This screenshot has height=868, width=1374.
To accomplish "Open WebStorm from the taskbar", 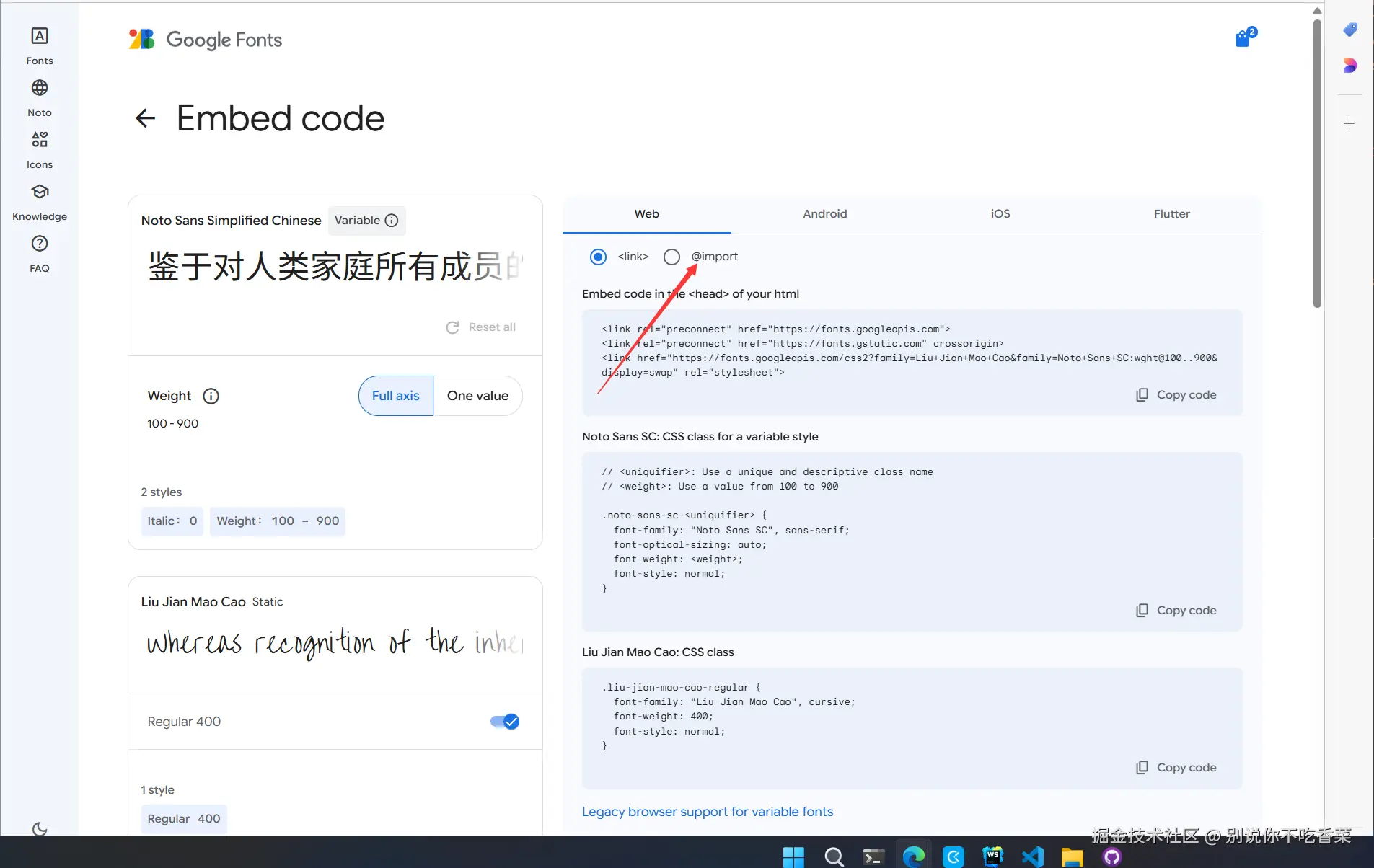I will click(x=993, y=856).
